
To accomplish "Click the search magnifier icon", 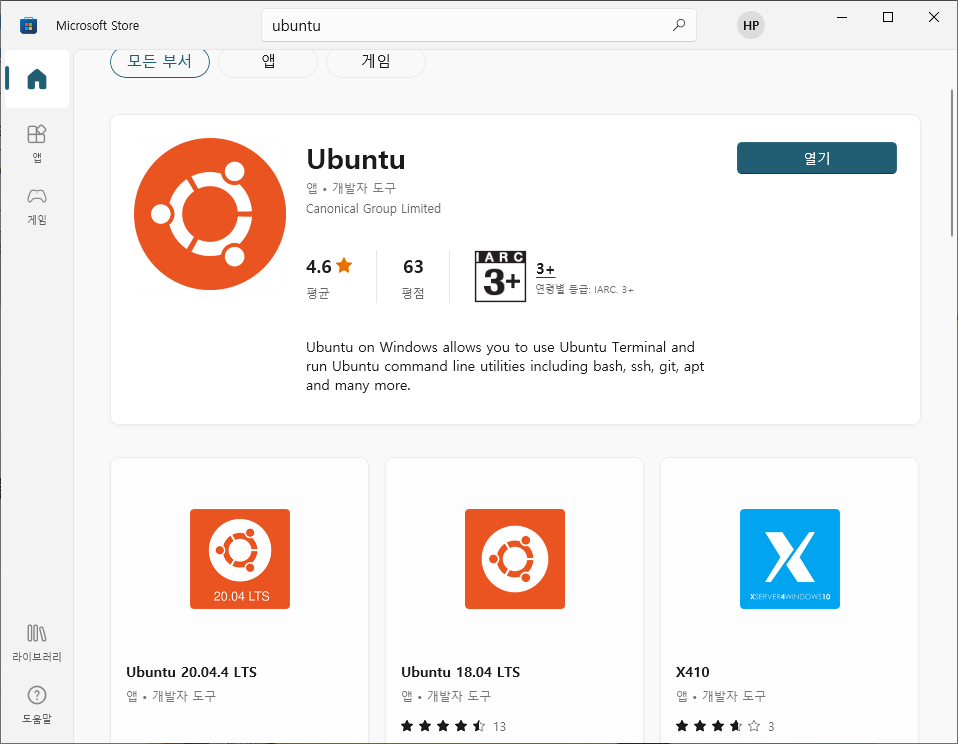I will [679, 25].
